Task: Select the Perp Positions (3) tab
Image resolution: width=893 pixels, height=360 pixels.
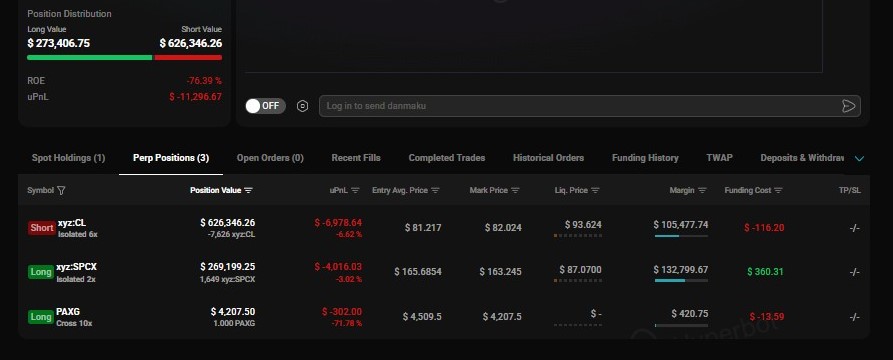Action: click(171, 158)
